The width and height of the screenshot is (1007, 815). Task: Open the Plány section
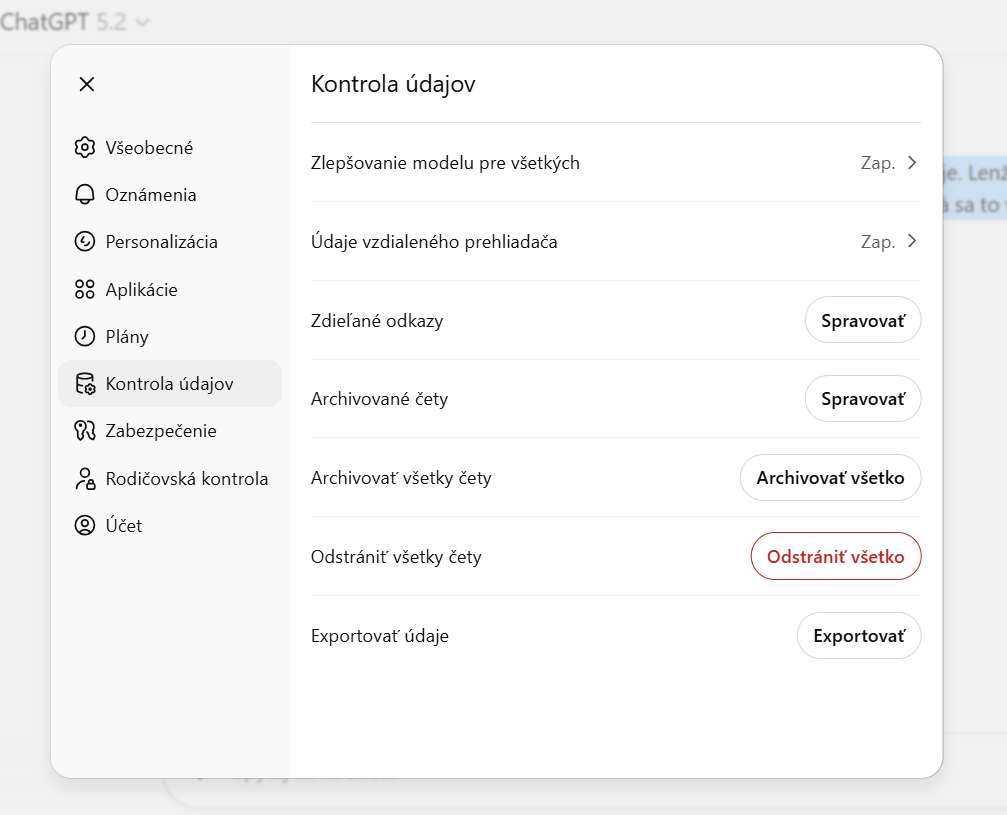pos(170,337)
